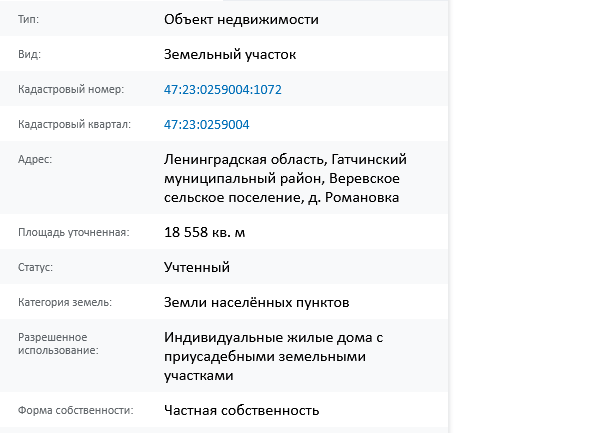Click the "Адрес:" label
601x433 pixels.
[35, 159]
